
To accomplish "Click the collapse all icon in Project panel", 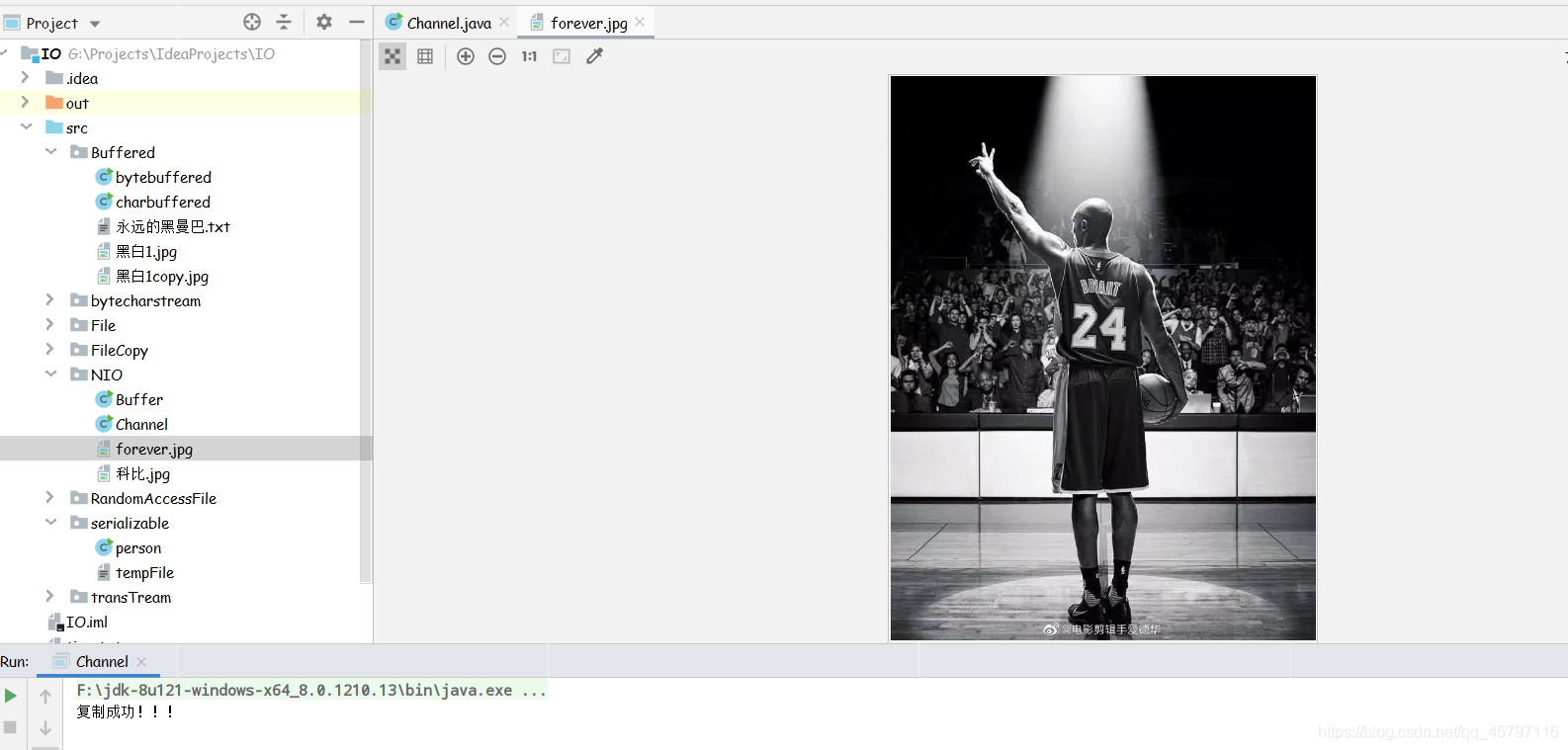I will 284,22.
